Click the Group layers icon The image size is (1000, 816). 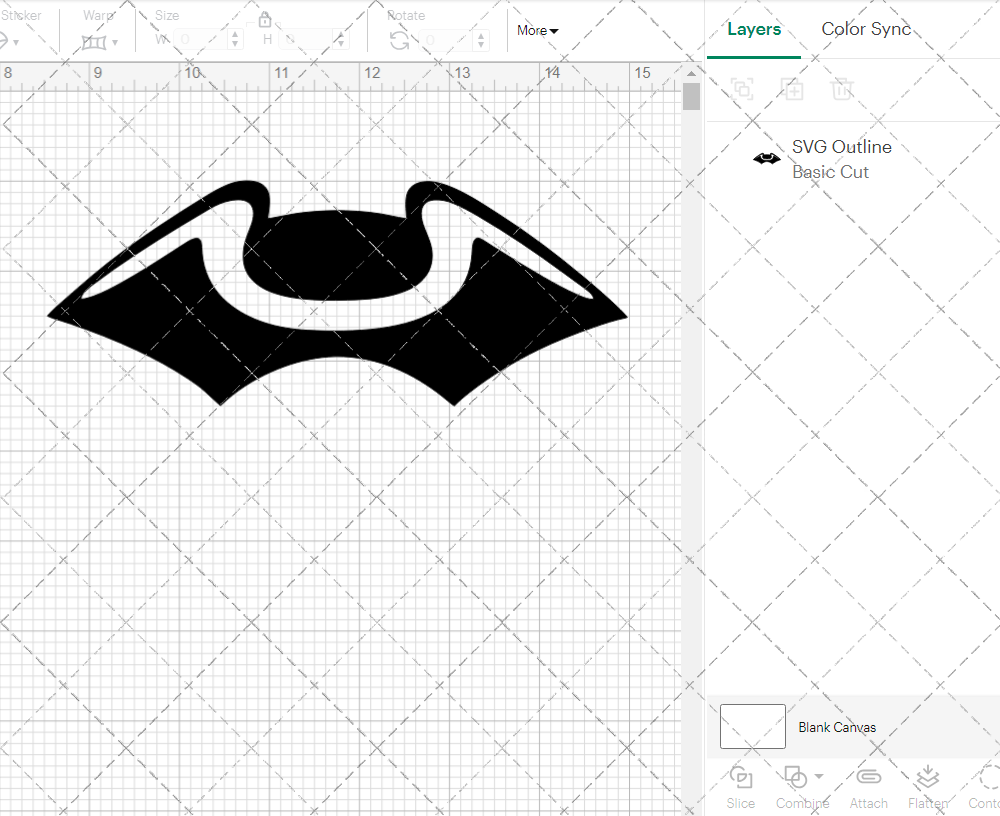742,89
